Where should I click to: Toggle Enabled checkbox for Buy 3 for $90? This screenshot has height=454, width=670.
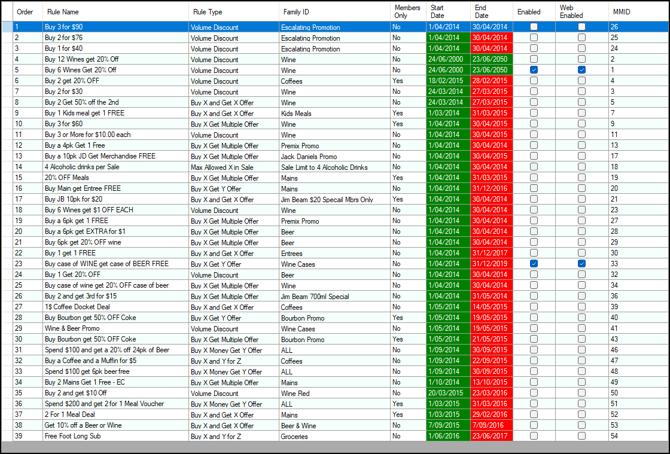point(534,27)
